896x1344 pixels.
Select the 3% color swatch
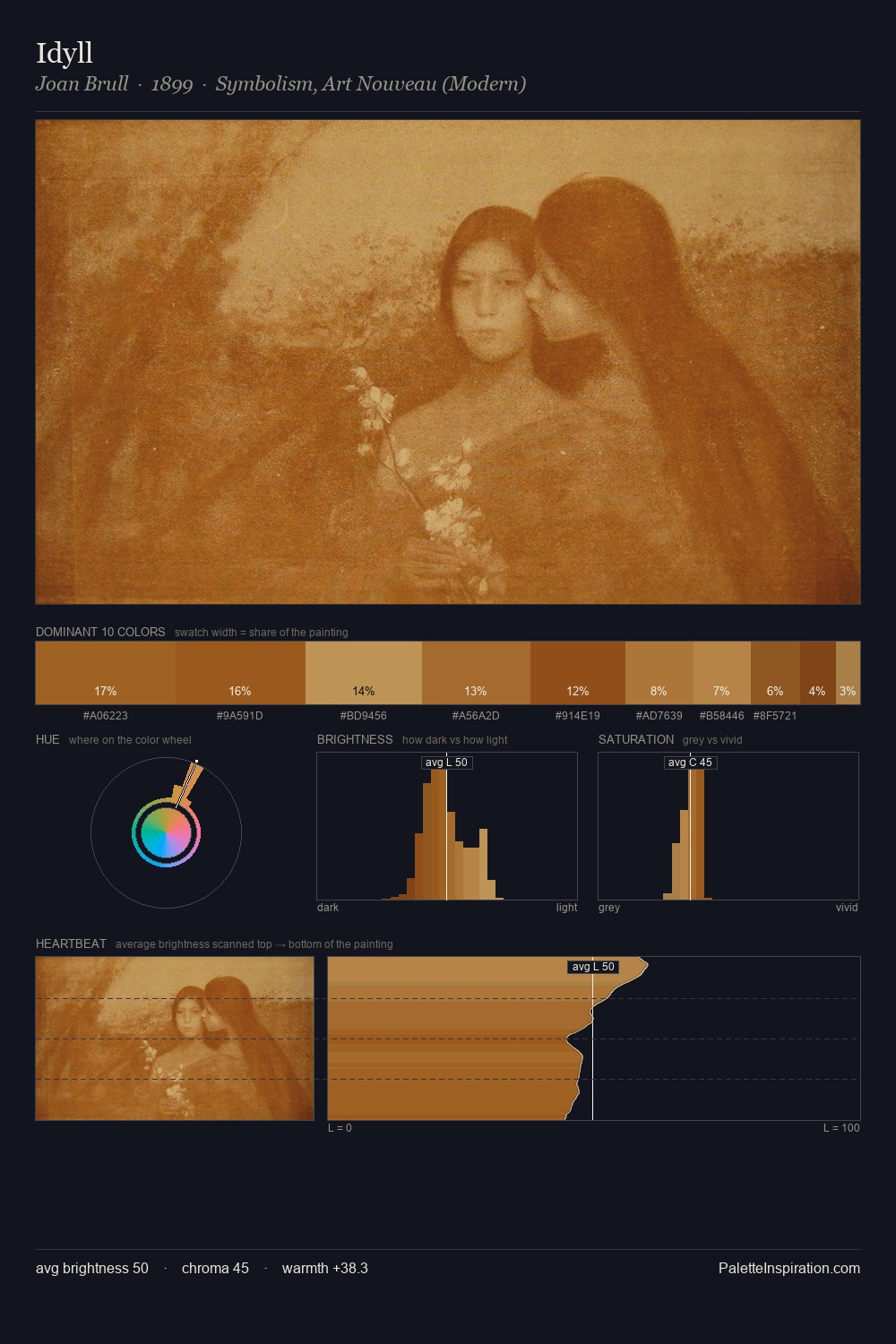coord(848,673)
